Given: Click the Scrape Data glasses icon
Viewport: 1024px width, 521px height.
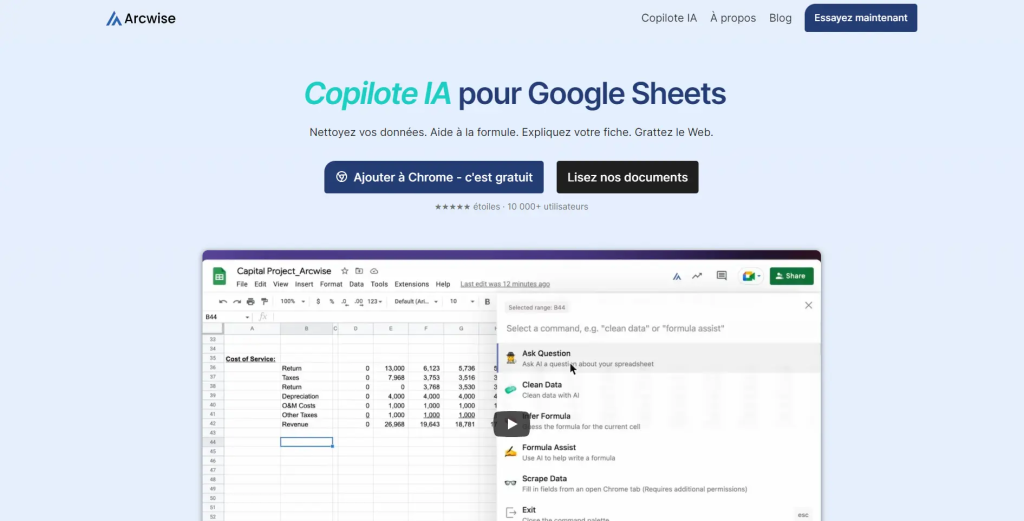Looking at the screenshot, I should [x=511, y=483].
